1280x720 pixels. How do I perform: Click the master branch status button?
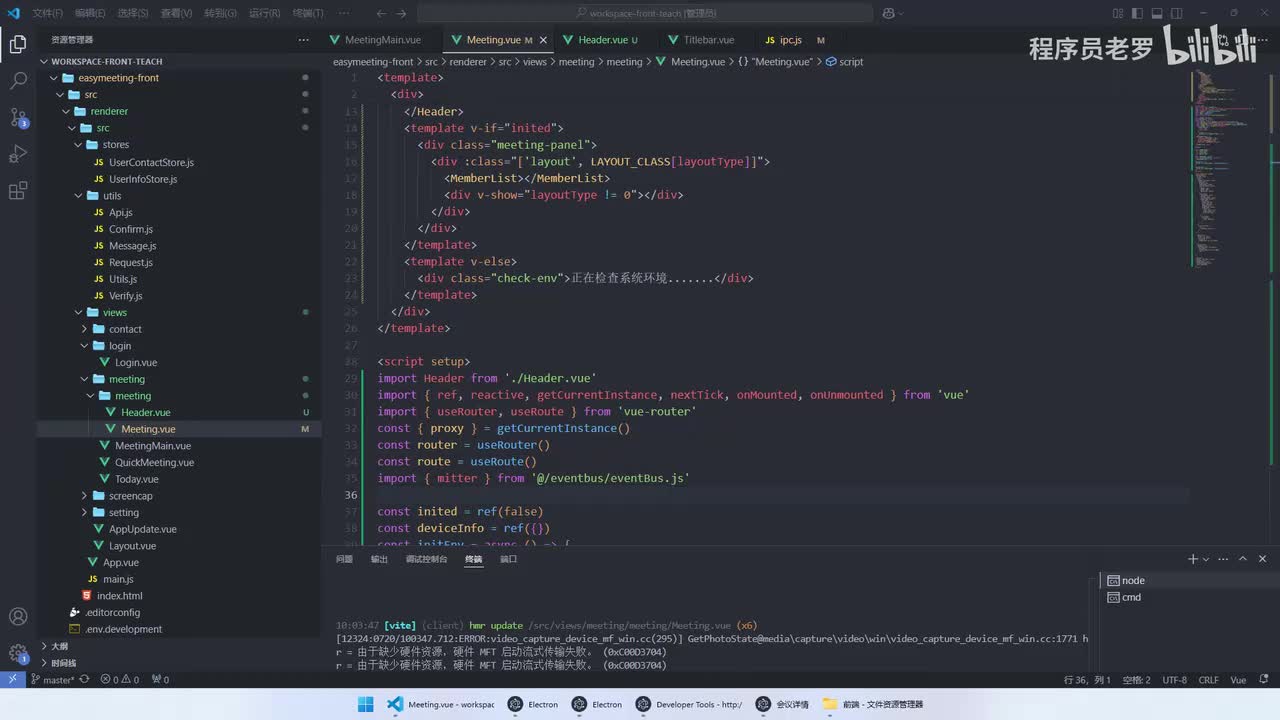(x=53, y=680)
